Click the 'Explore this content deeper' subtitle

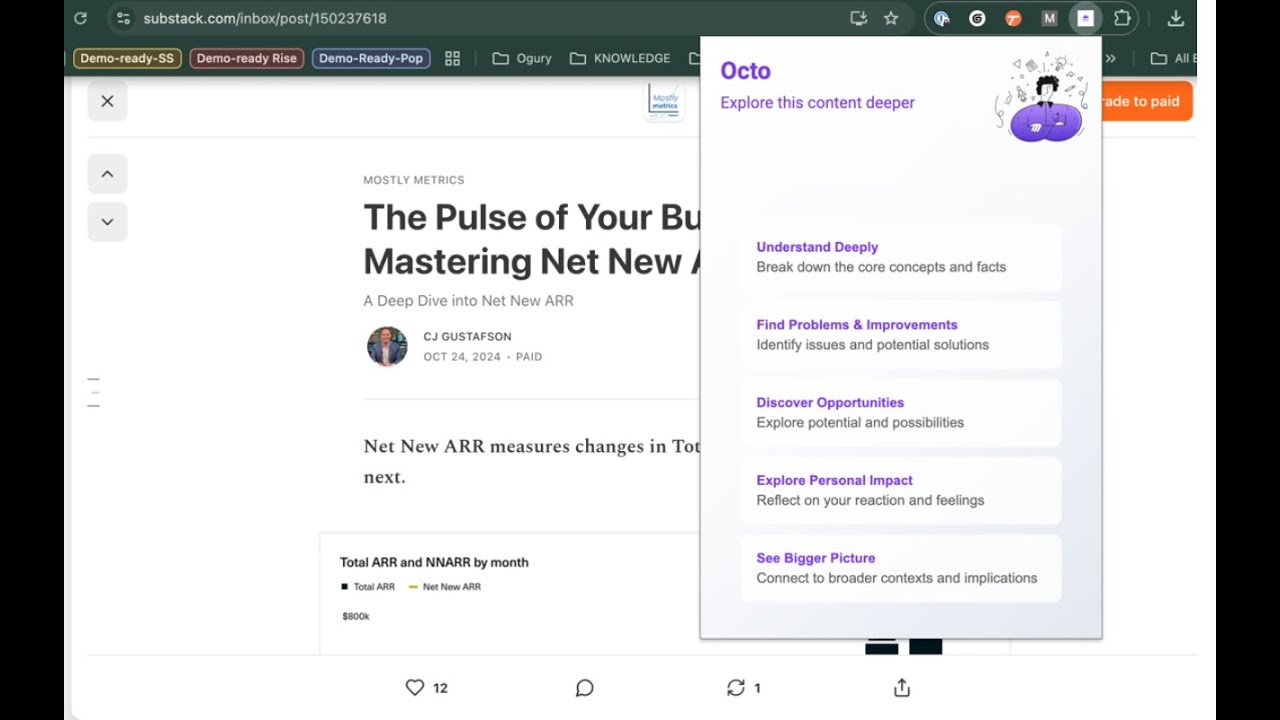pos(817,102)
